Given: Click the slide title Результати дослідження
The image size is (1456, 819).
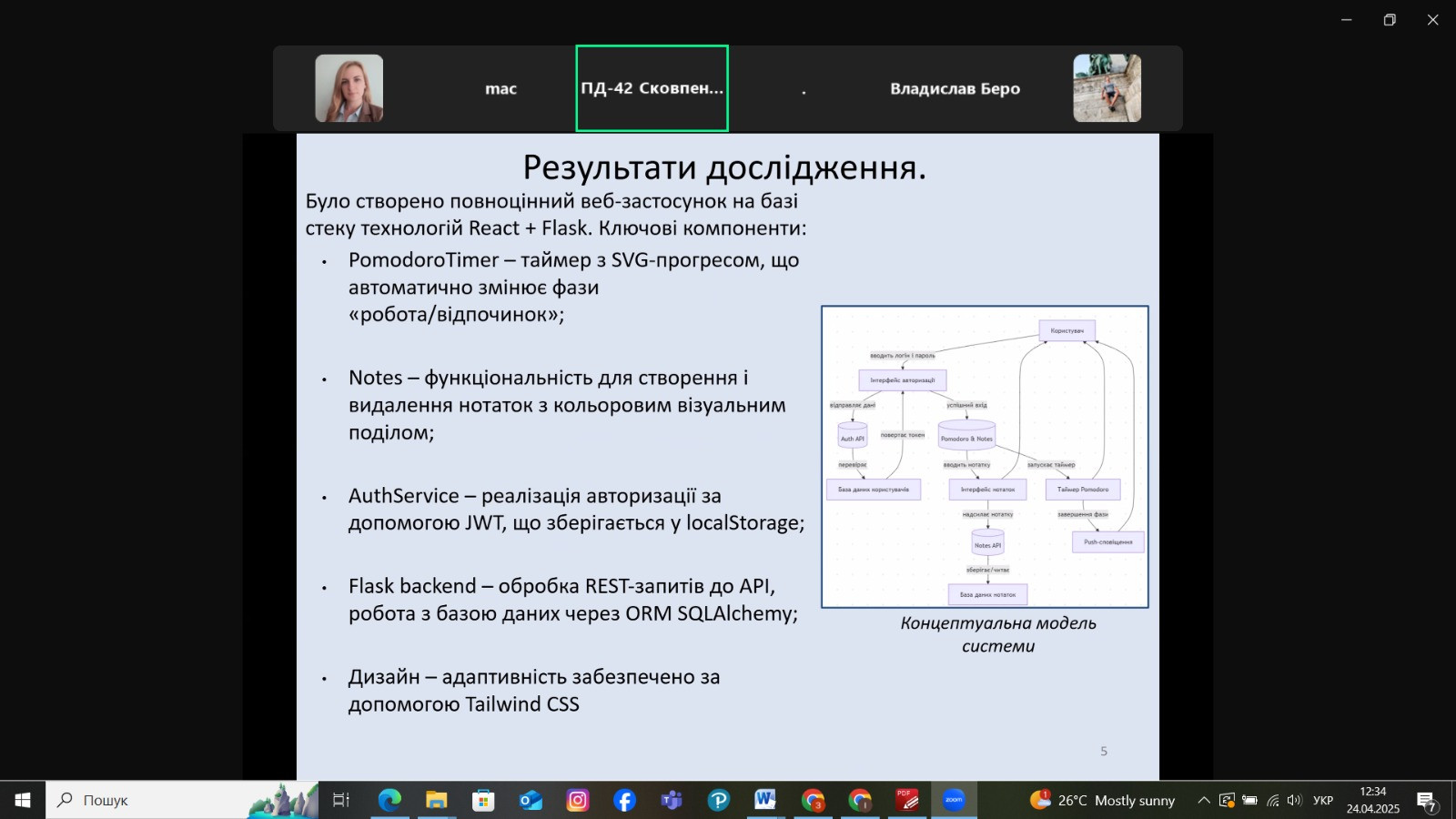Looking at the screenshot, I should tap(724, 167).
